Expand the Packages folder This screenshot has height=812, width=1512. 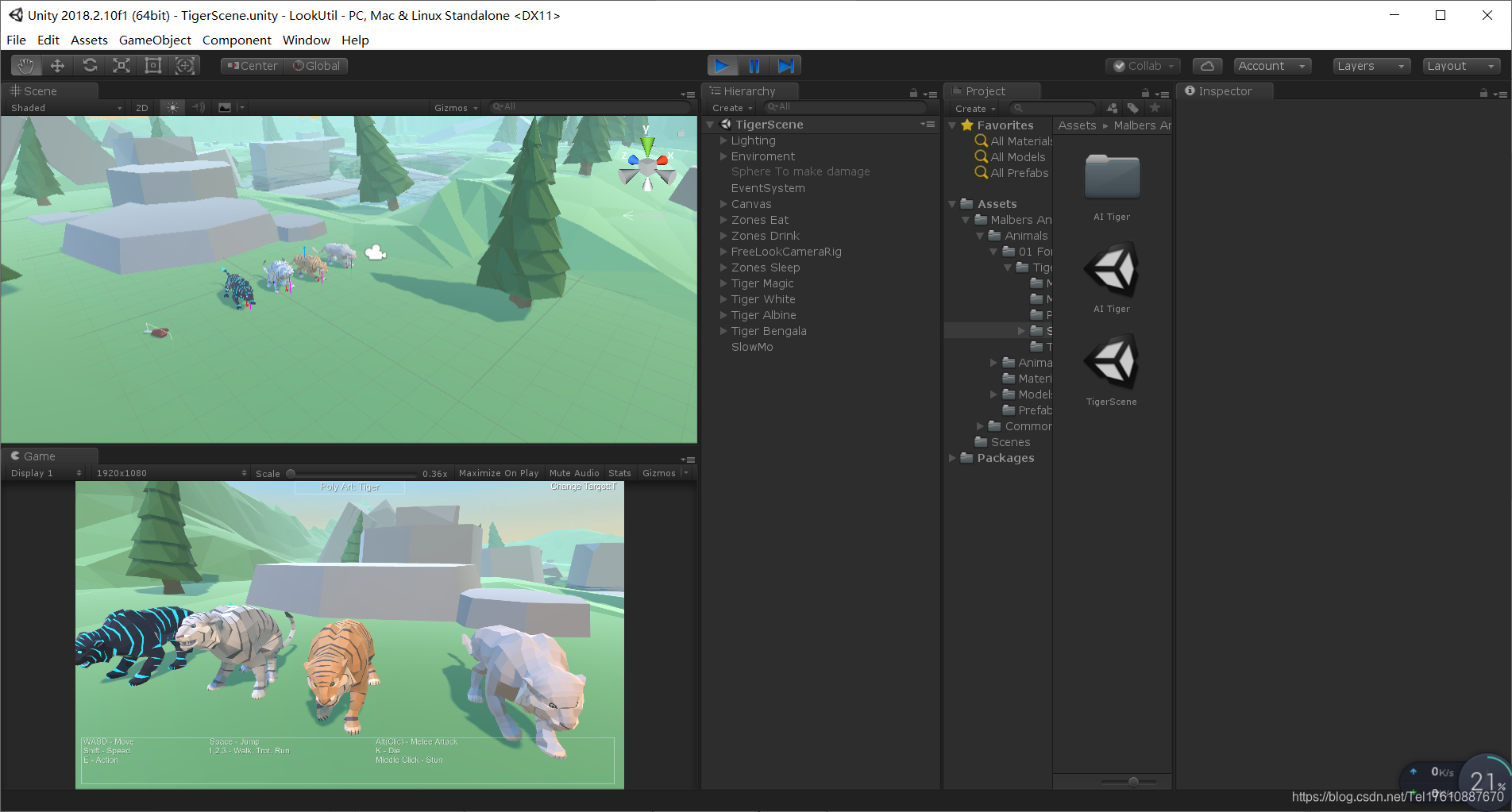(x=952, y=458)
